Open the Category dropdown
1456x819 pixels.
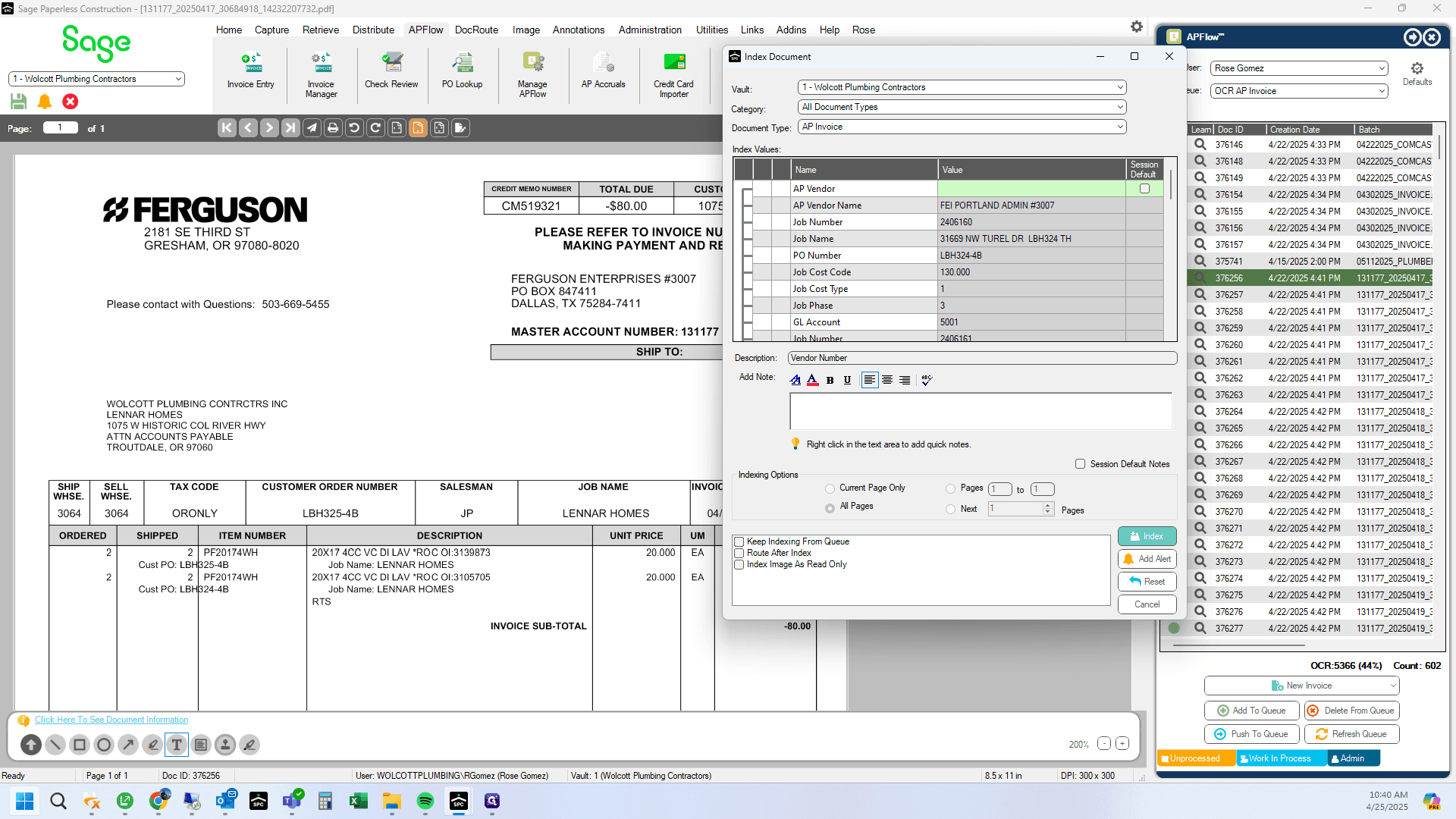(962, 107)
